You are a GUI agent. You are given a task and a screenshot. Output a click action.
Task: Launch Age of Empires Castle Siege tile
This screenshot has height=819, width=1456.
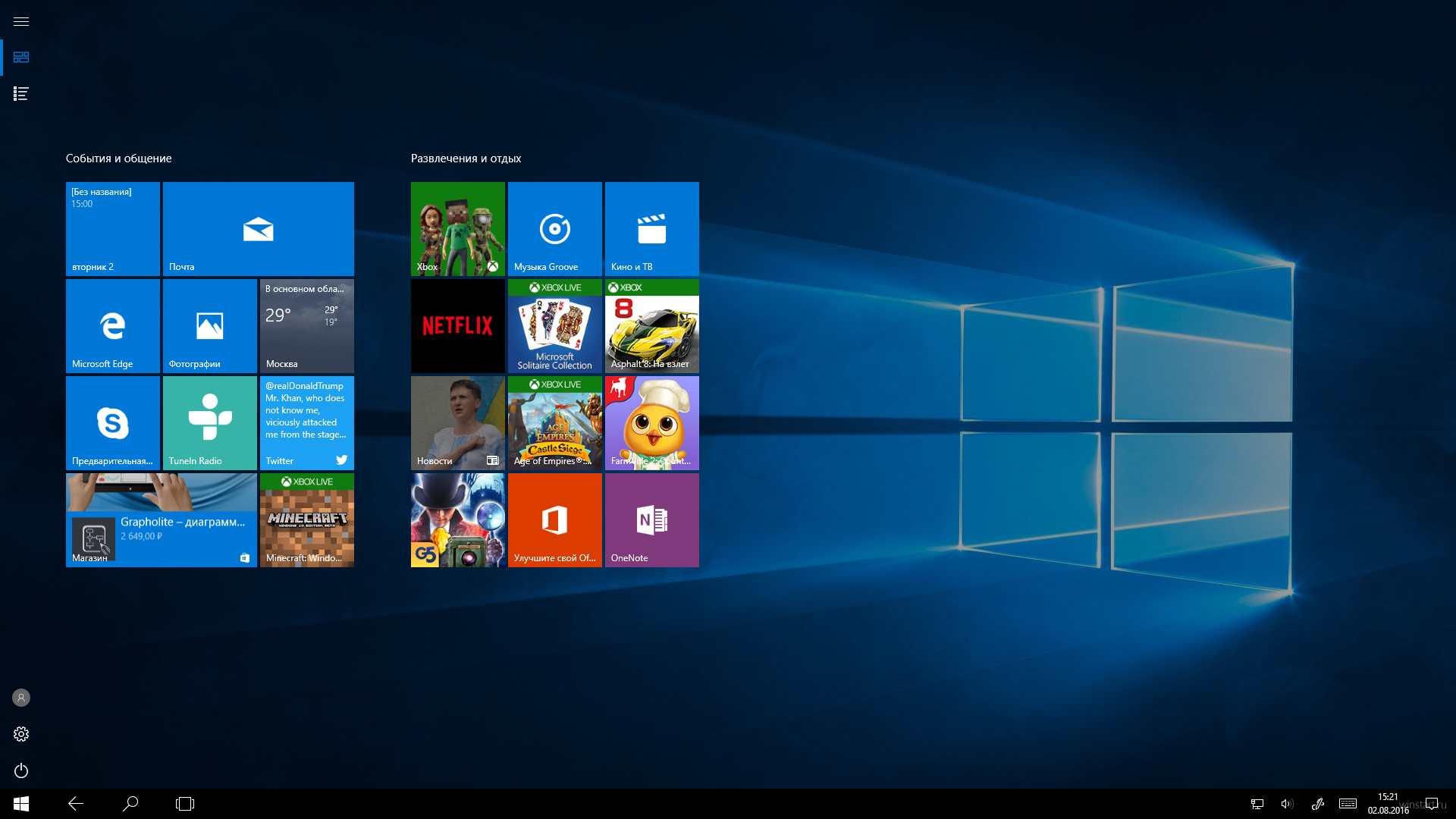click(555, 423)
